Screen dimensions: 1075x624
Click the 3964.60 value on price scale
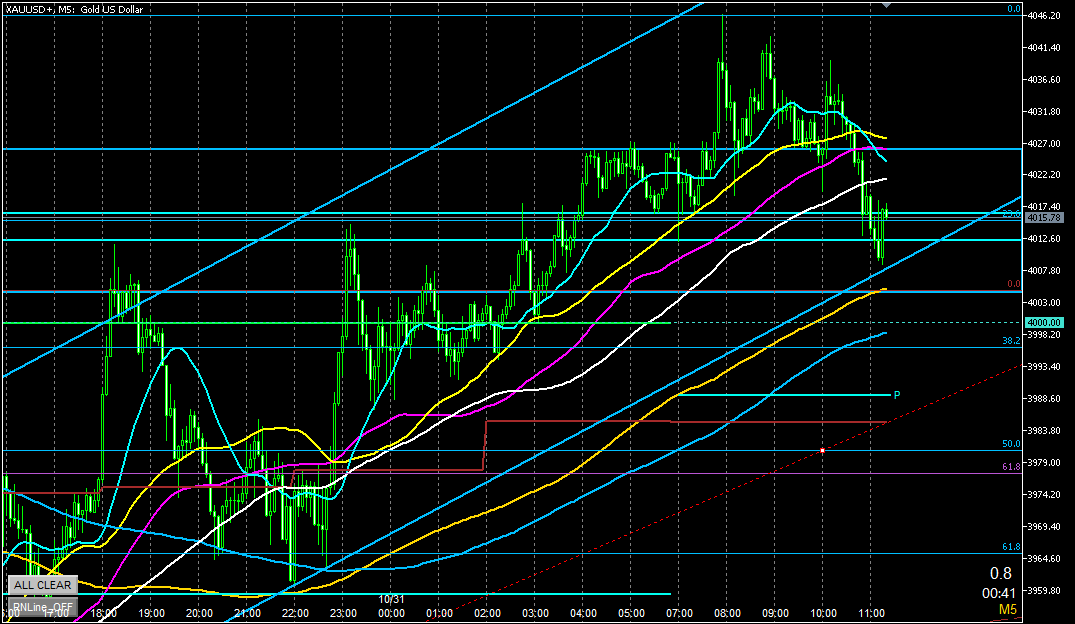(x=1045, y=559)
